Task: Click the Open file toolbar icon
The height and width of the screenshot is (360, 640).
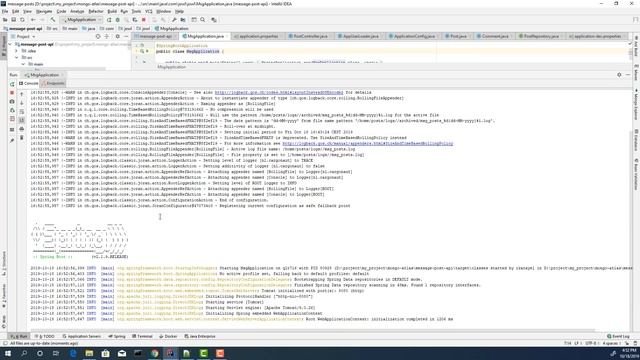Action: (5, 20)
